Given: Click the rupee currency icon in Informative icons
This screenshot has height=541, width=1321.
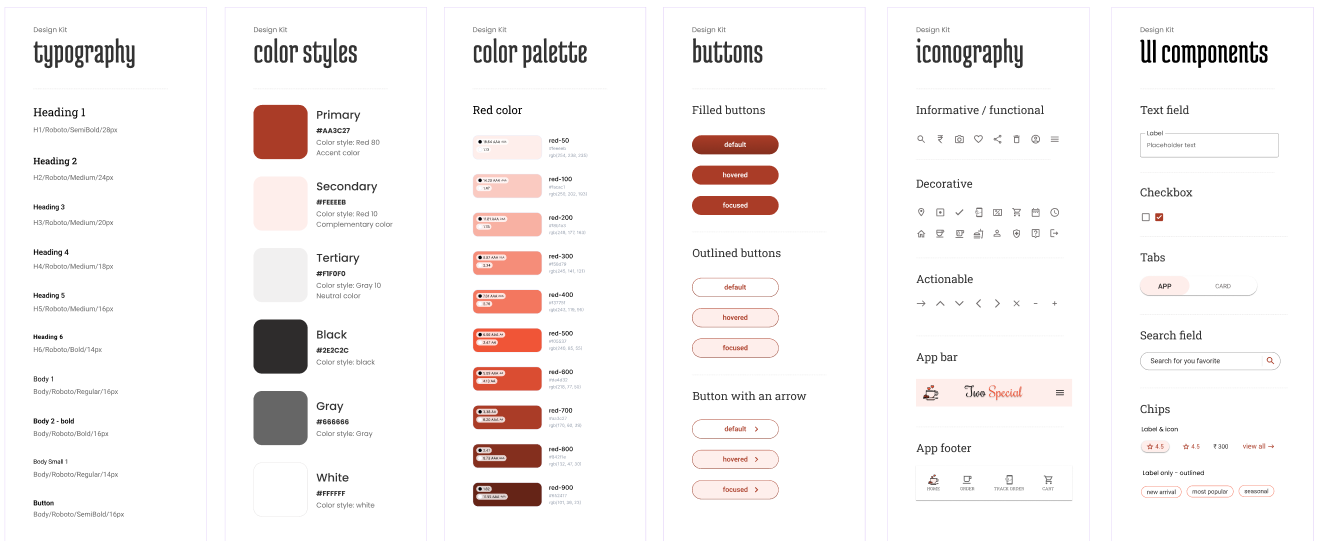Looking at the screenshot, I should click(x=940, y=139).
